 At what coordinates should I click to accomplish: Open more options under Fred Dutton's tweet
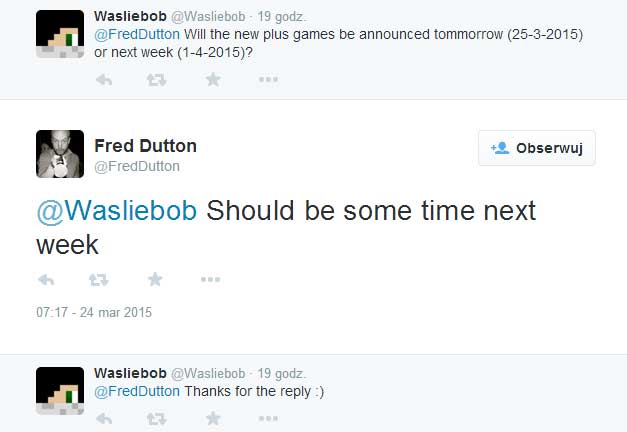(209, 280)
